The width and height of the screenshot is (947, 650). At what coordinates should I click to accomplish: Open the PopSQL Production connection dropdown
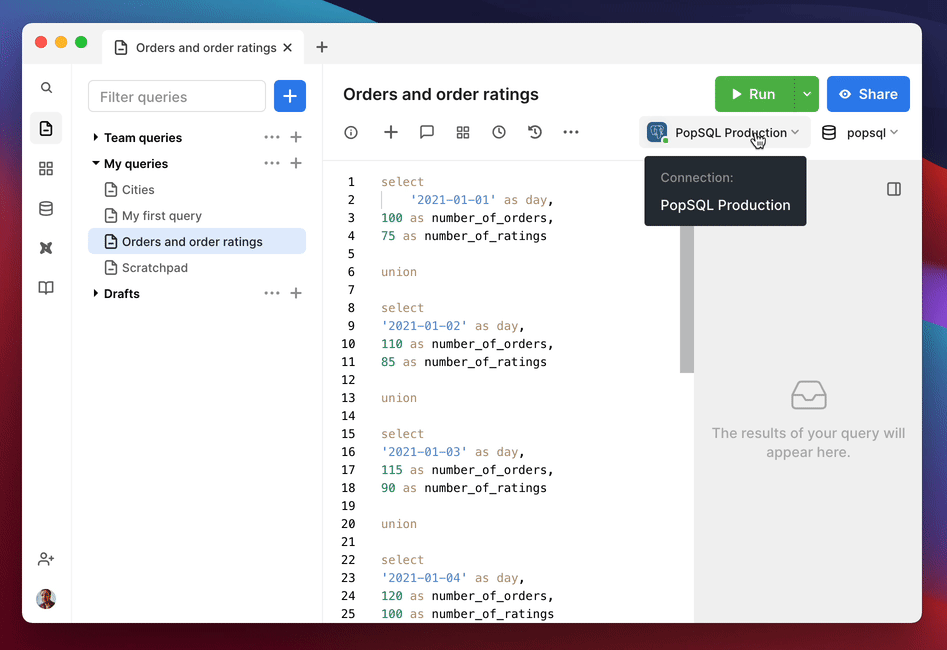[724, 132]
